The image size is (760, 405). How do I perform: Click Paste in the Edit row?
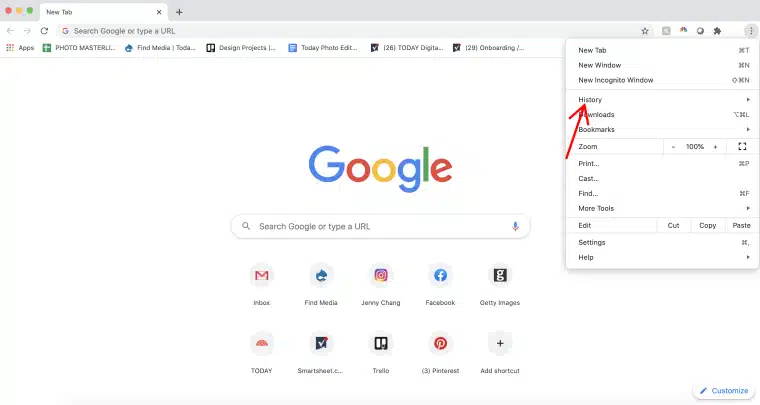point(742,226)
